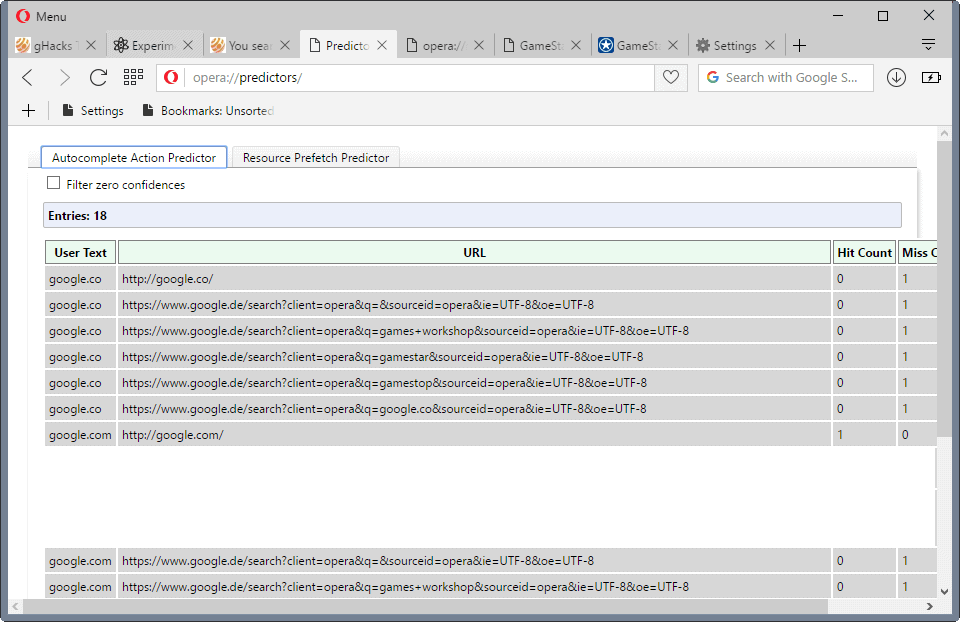Image resolution: width=960 pixels, height=622 pixels.
Task: Close the gHacks tab
Action: pos(91,45)
